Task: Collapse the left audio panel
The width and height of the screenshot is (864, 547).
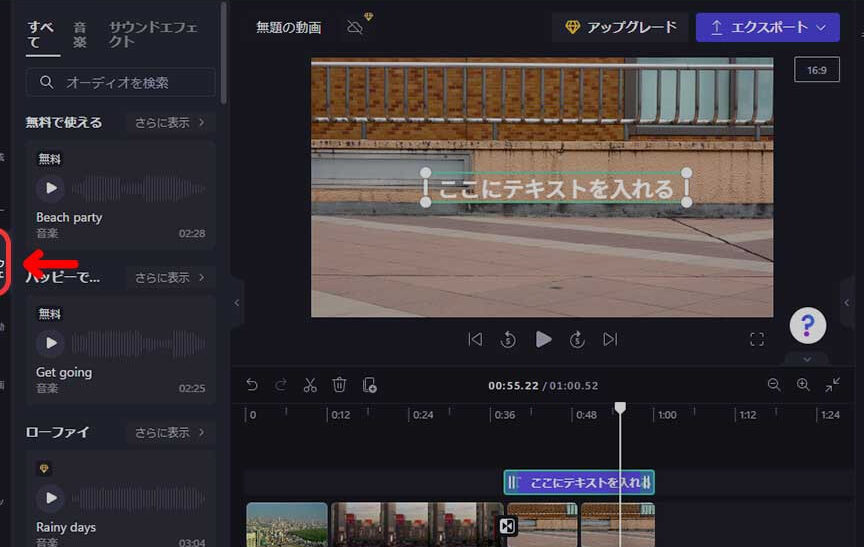Action: (236, 302)
